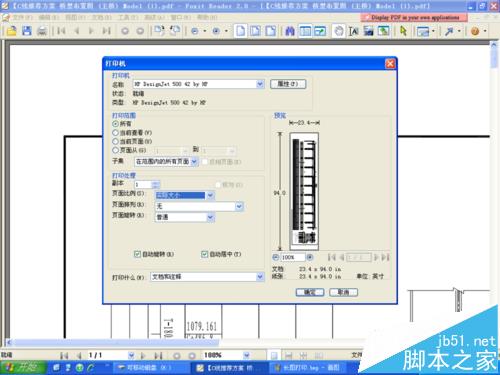Select the 页面从 (pages from) radio button
This screenshot has width=500, height=375.
(115, 150)
